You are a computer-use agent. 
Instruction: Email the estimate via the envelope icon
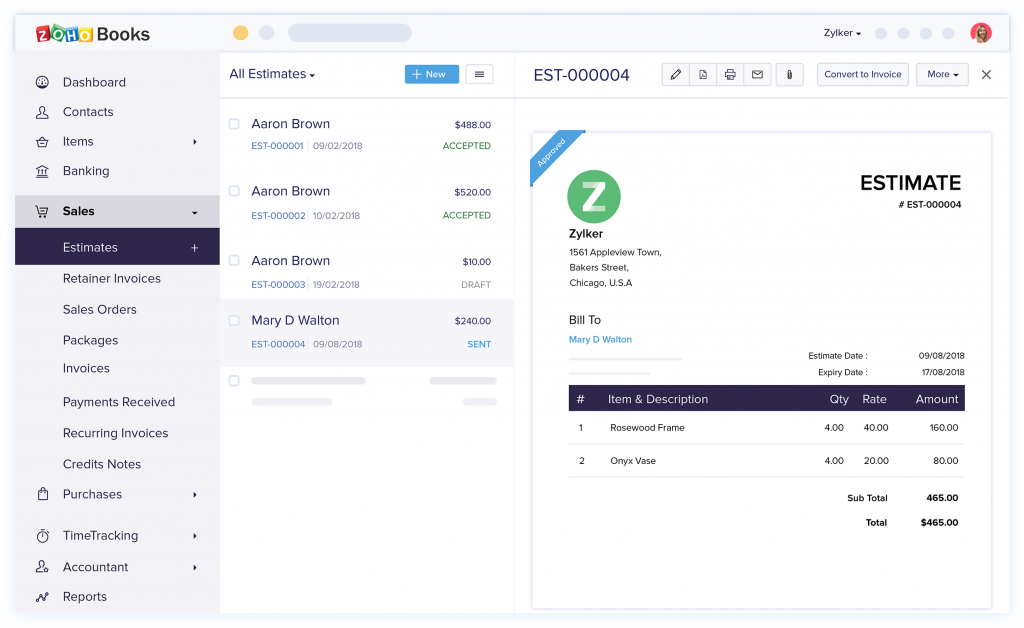758,74
